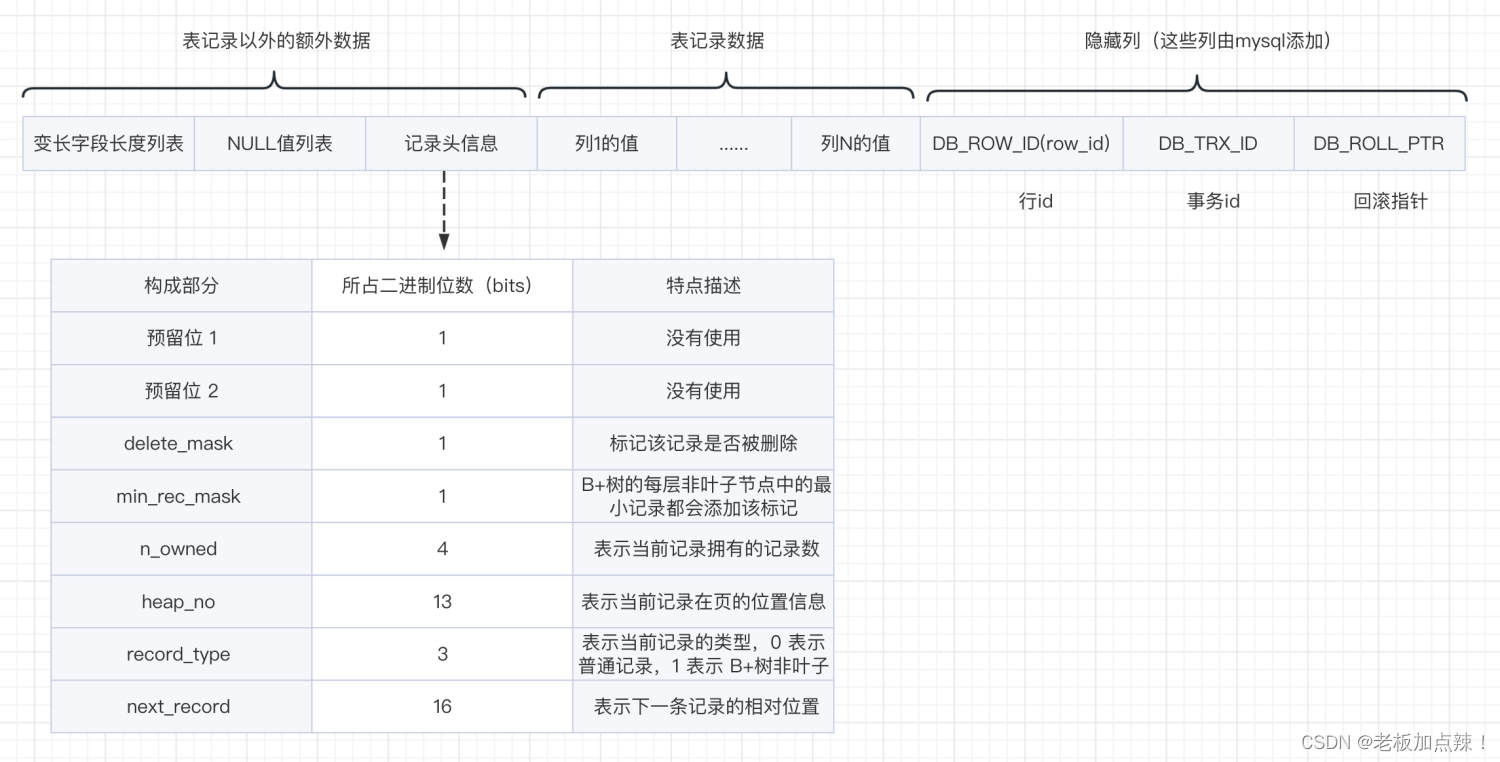This screenshot has height=762, width=1500.
Task: Select the bit count in 预留位 2 row
Action: 442,391
